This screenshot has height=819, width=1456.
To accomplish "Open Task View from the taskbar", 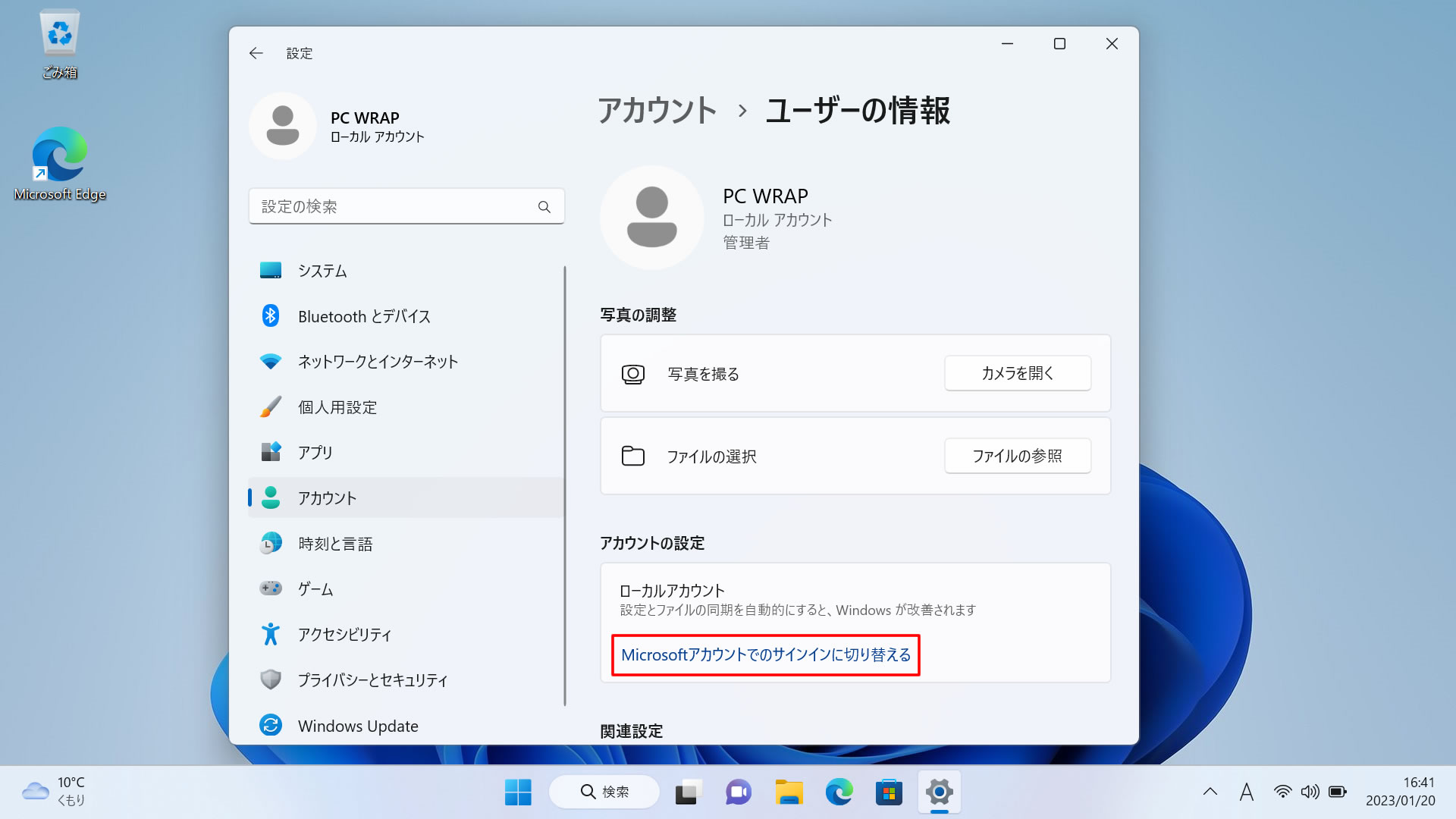I will click(689, 792).
